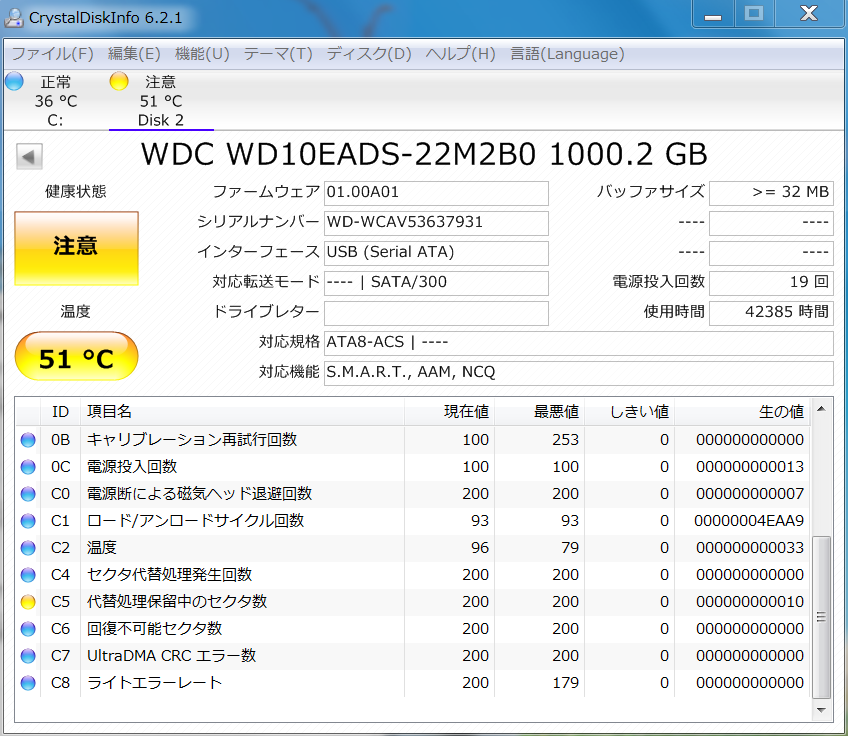Select the Disk 2 tab at 51 °C
The height and width of the screenshot is (736, 848).
(161, 101)
